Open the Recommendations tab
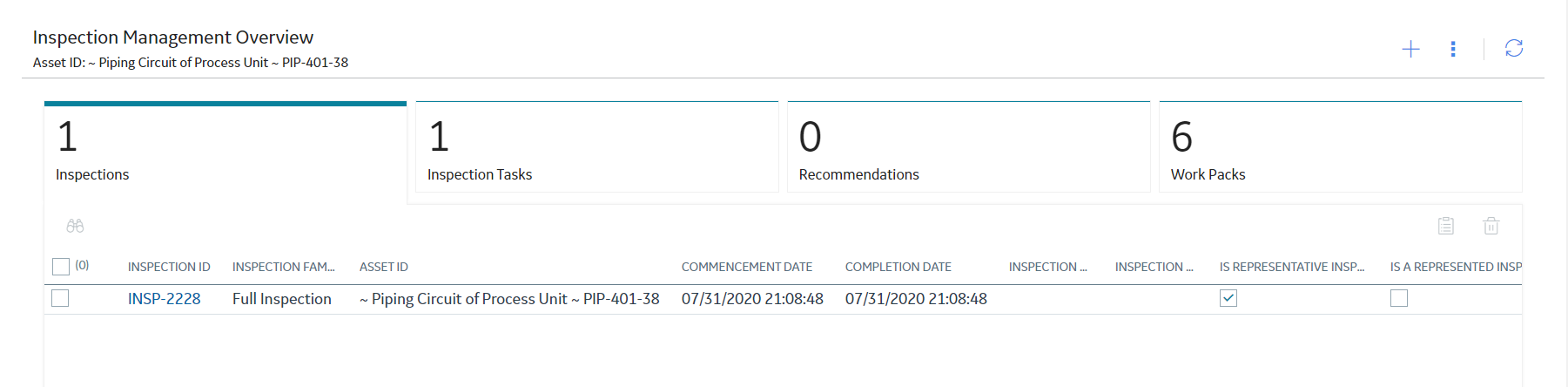Screen dimensions: 1568x387 (969, 146)
